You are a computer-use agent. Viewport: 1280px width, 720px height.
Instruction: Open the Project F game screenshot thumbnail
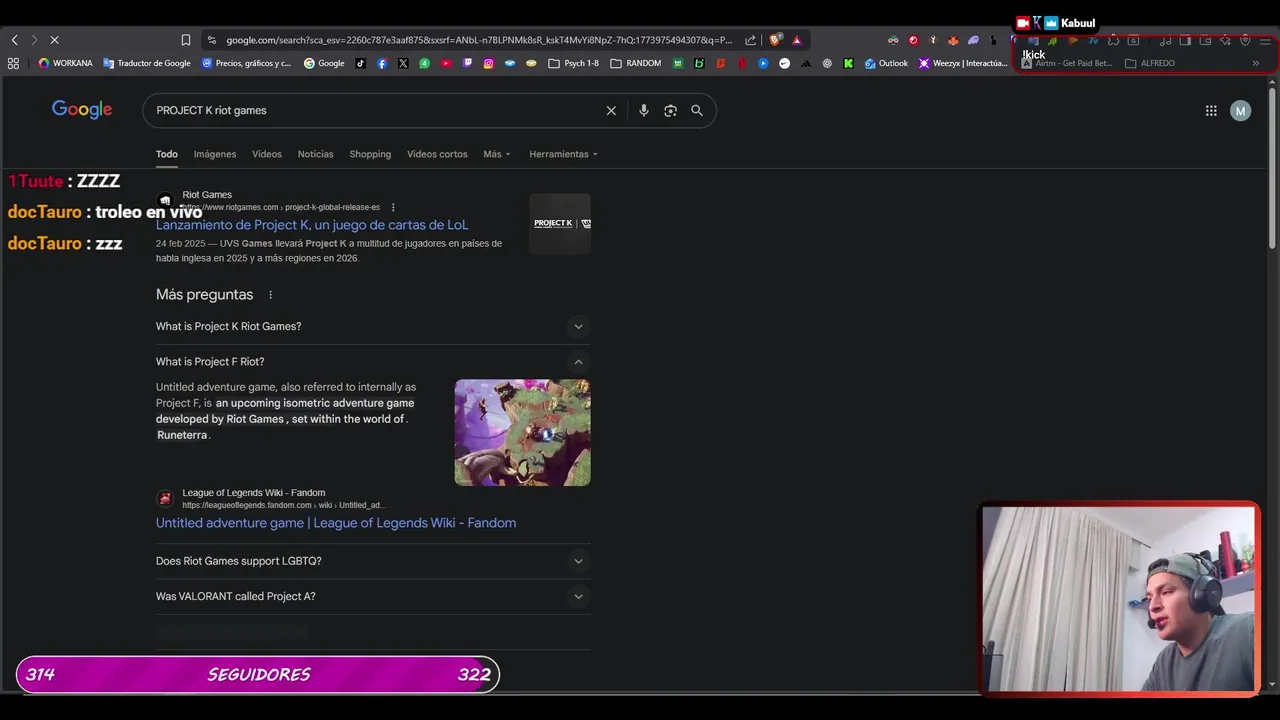pyautogui.click(x=522, y=433)
